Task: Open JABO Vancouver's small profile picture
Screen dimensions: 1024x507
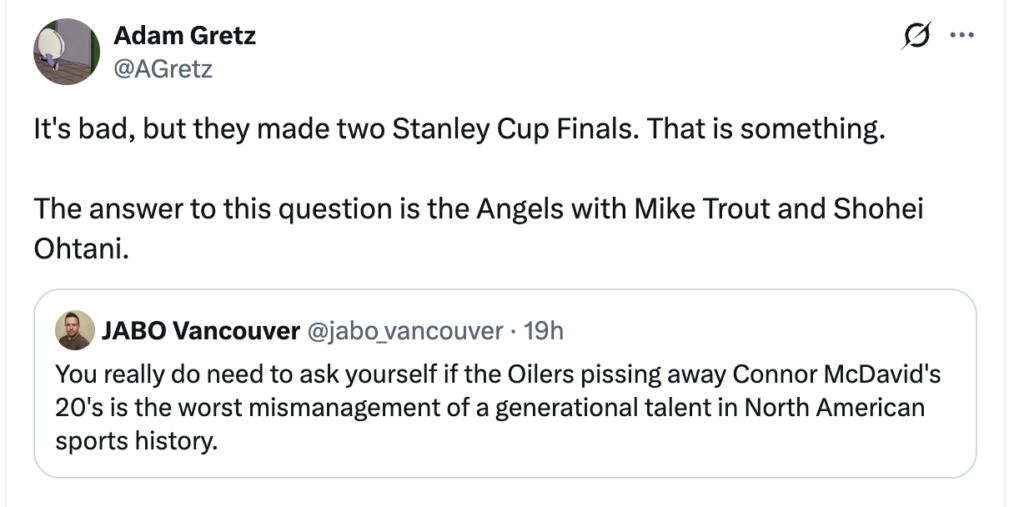Action: tap(75, 331)
